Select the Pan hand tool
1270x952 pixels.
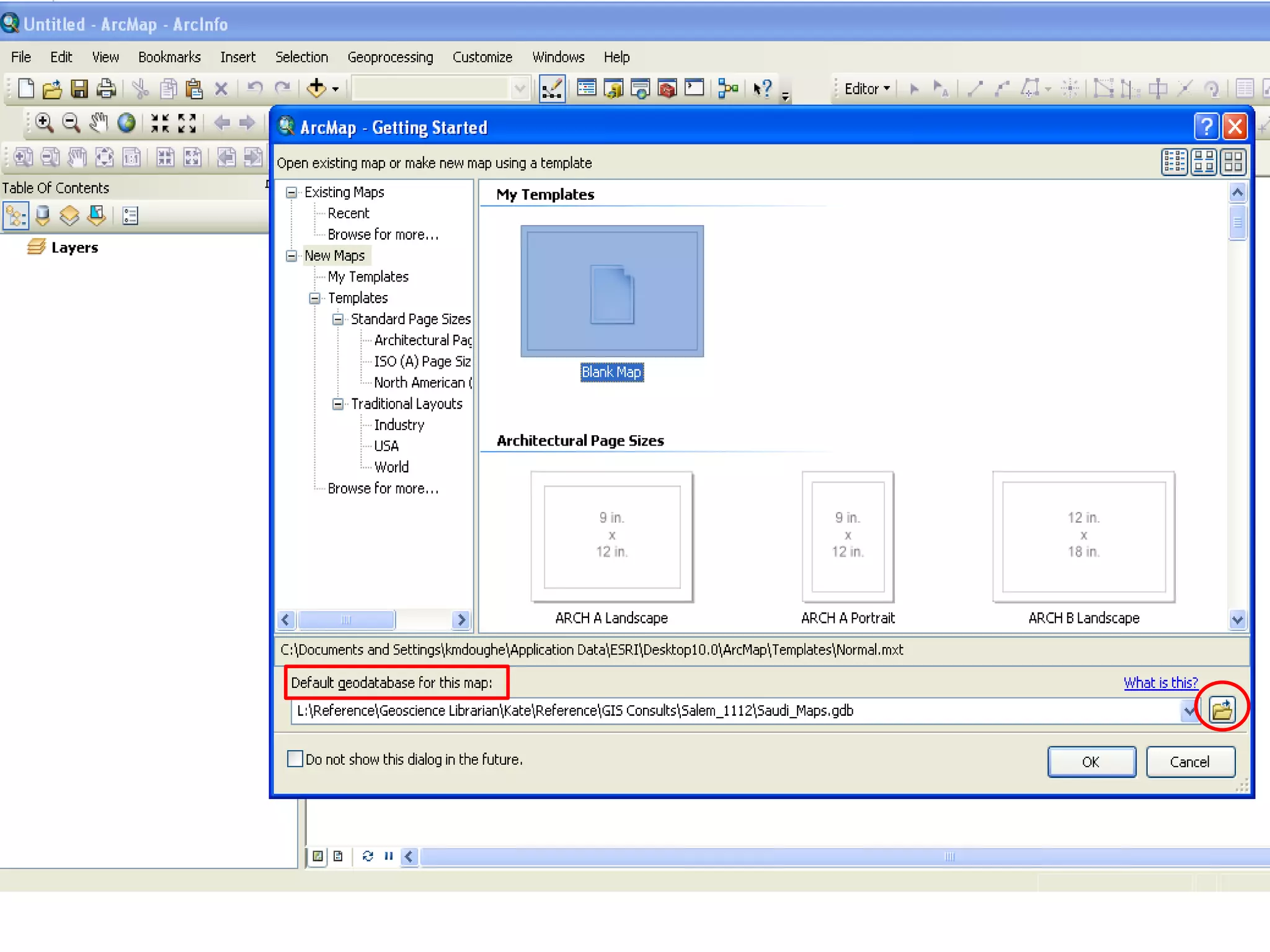pyautogui.click(x=98, y=123)
